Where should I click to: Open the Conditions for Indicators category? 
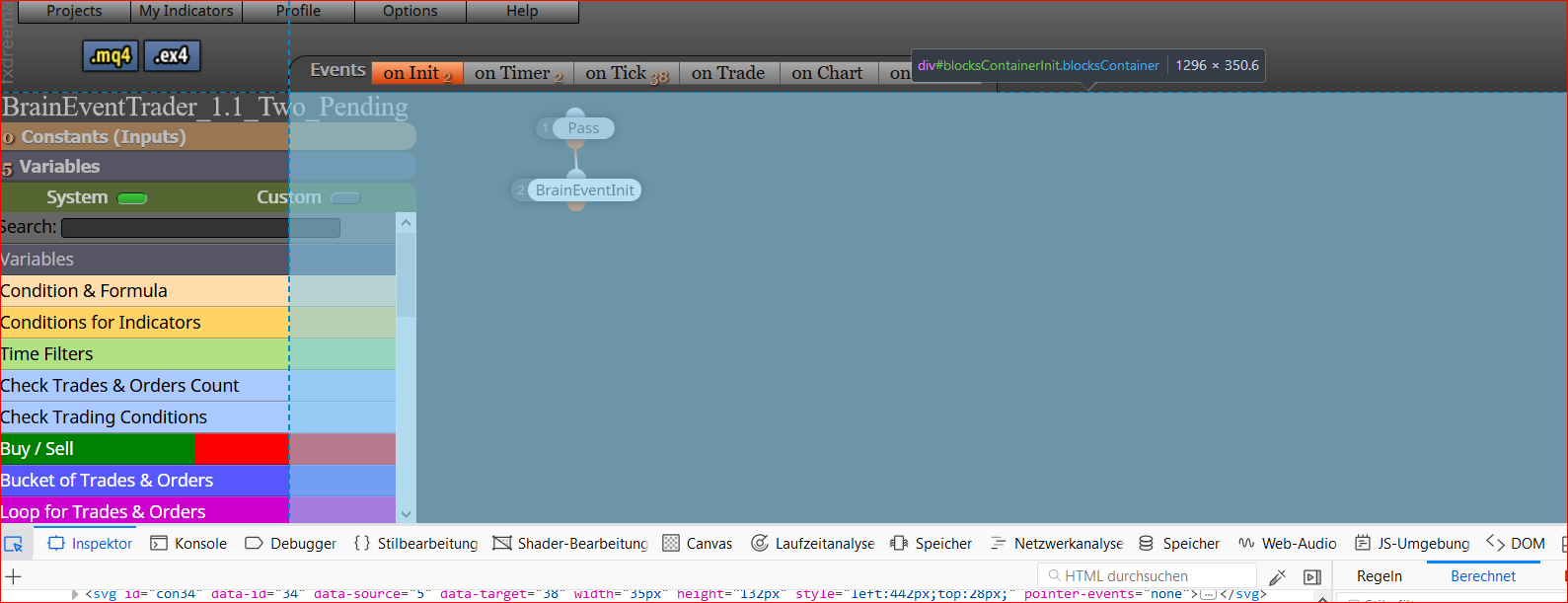197,323
